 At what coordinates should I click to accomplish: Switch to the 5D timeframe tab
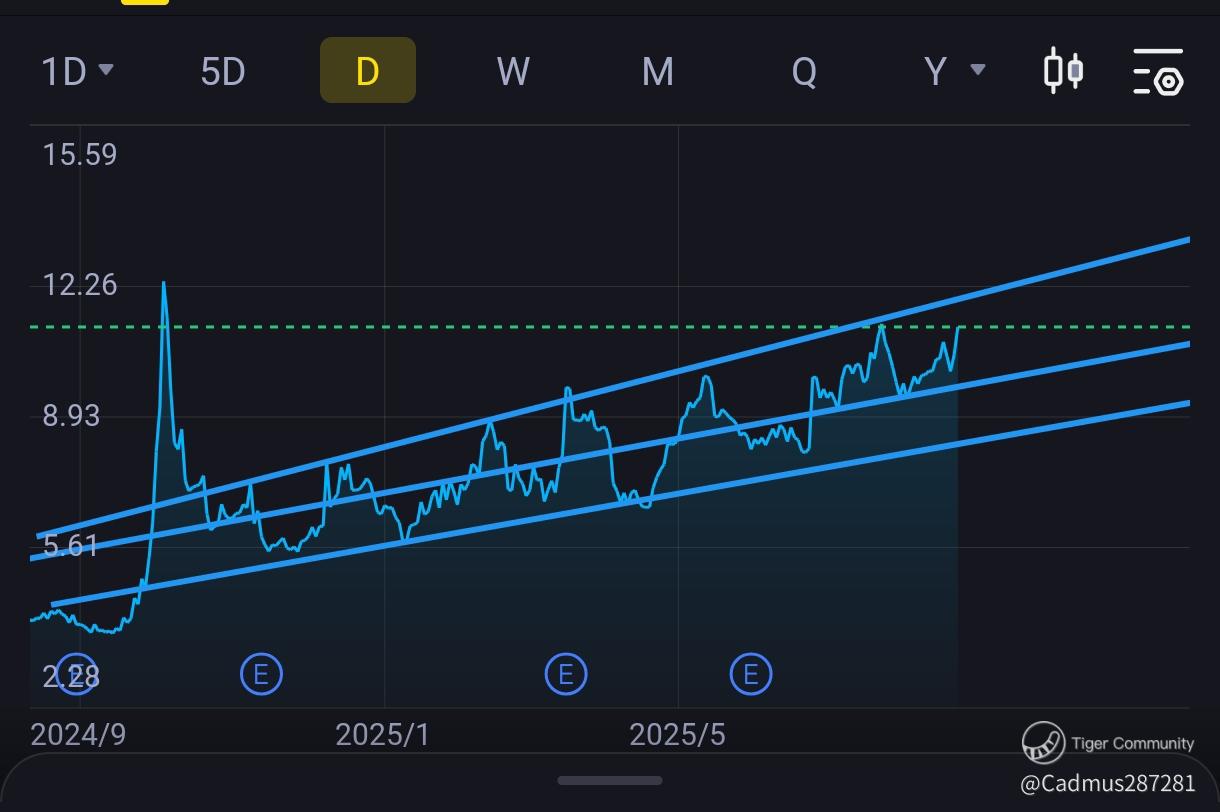[223, 71]
